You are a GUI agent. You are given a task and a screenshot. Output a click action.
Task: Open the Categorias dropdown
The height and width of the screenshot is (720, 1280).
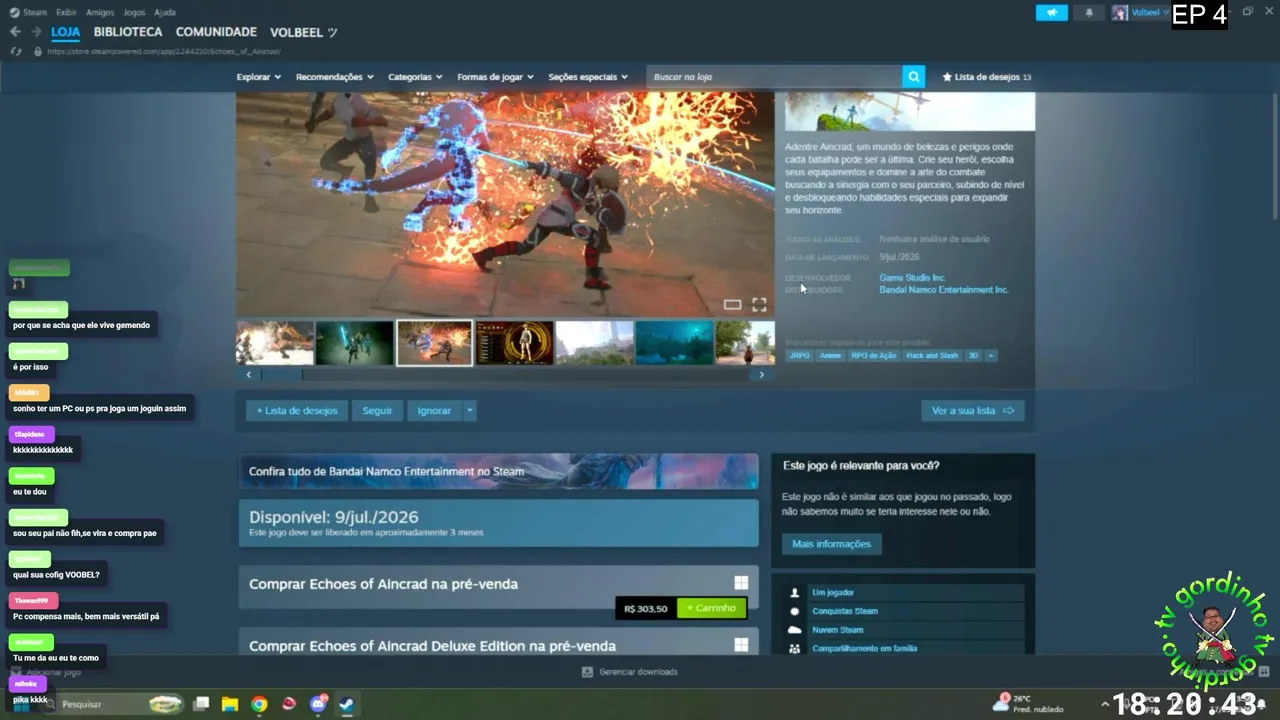[416, 77]
